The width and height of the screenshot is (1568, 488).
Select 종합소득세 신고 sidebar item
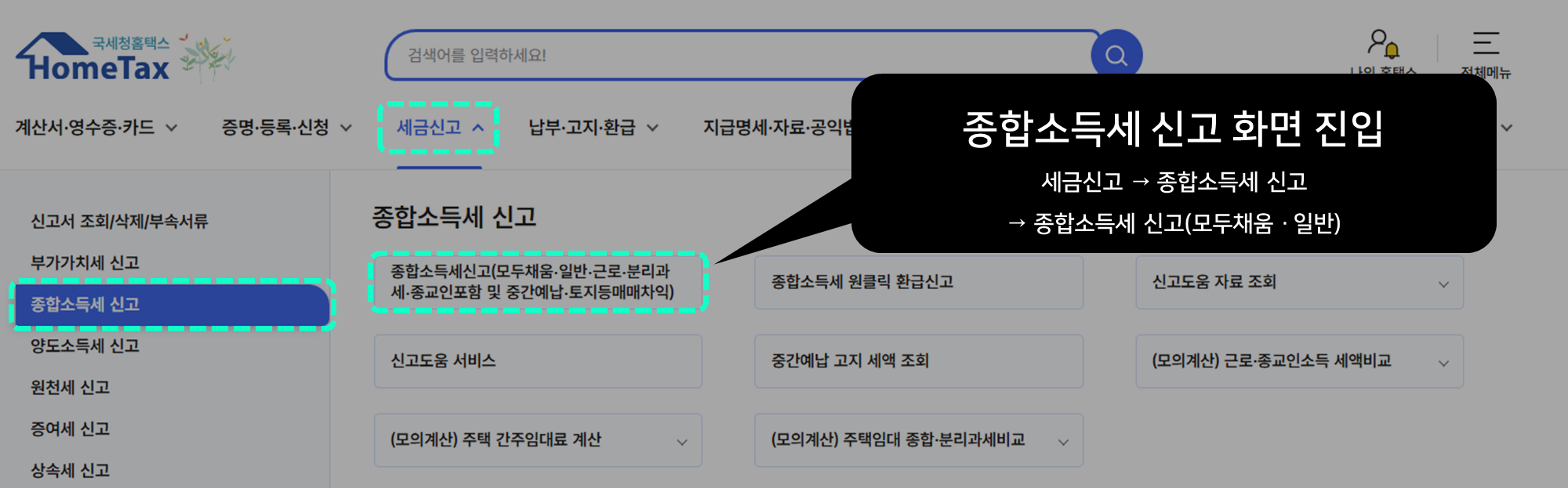click(172, 305)
